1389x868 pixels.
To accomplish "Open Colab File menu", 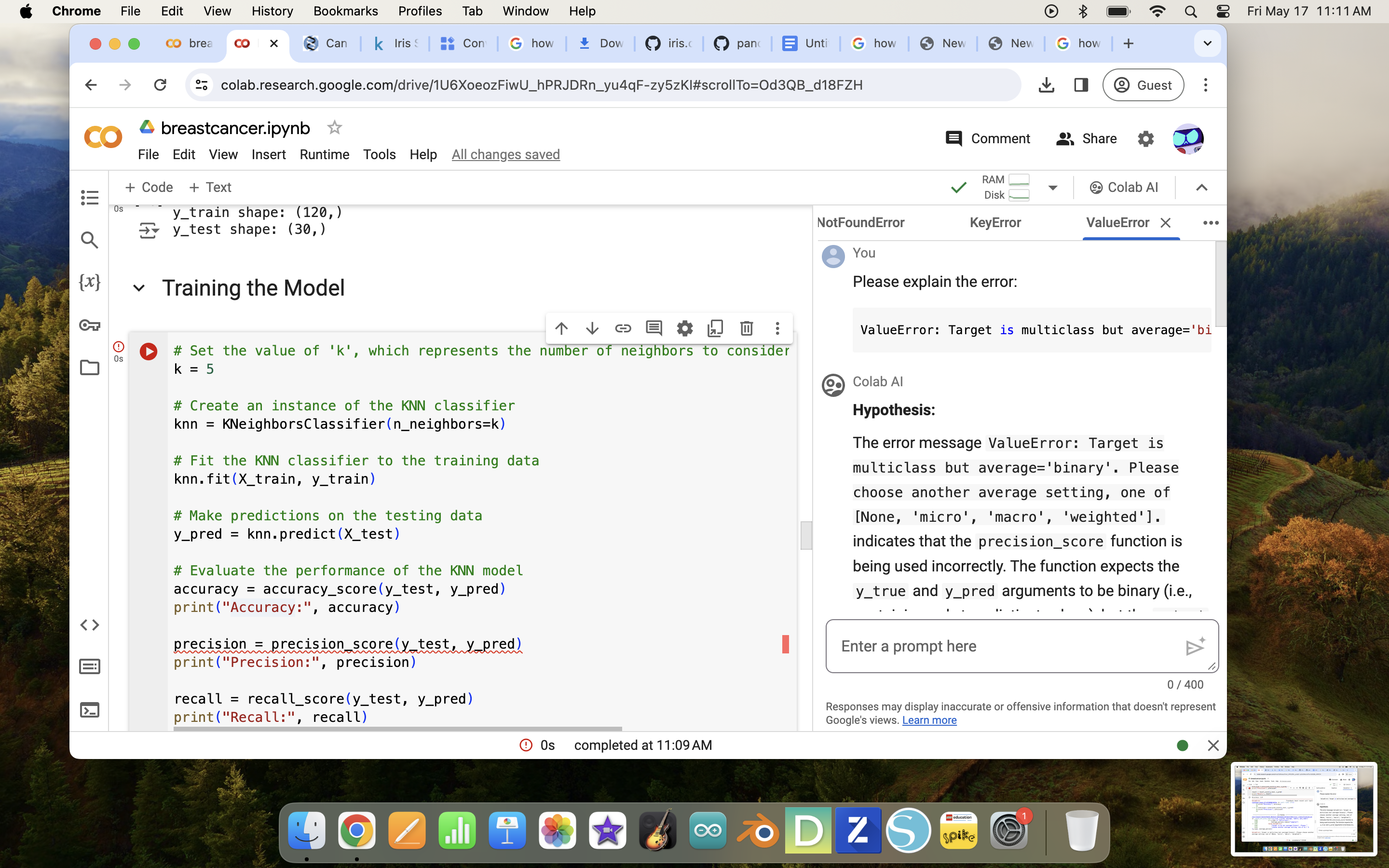I will pos(148,154).
